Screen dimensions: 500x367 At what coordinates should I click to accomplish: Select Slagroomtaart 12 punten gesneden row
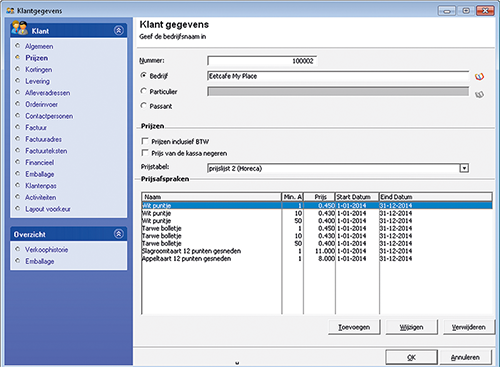click(x=317, y=251)
